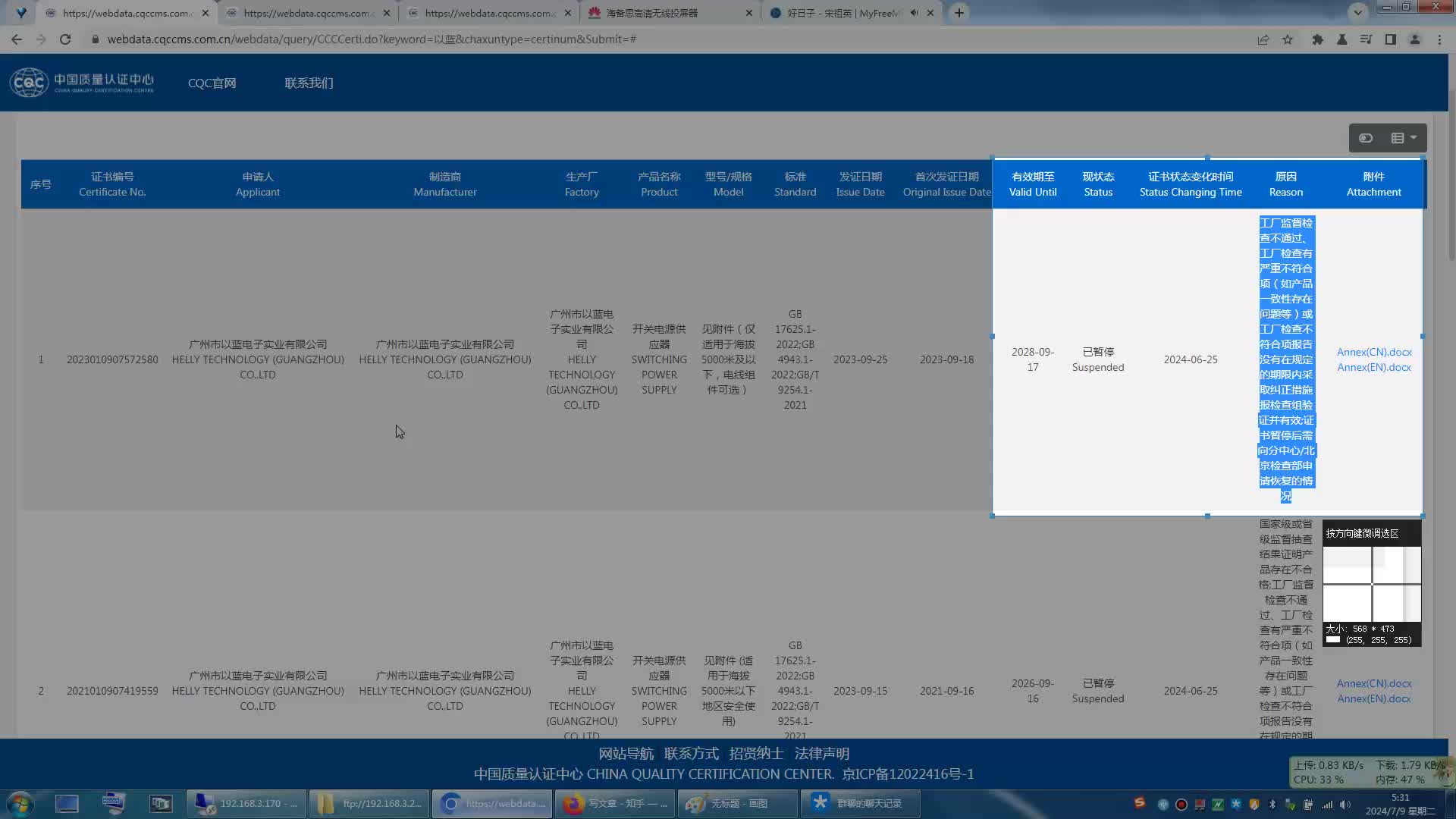1456x819 pixels.
Task: Open second row Annex(EN).docx link
Action: point(1373,698)
